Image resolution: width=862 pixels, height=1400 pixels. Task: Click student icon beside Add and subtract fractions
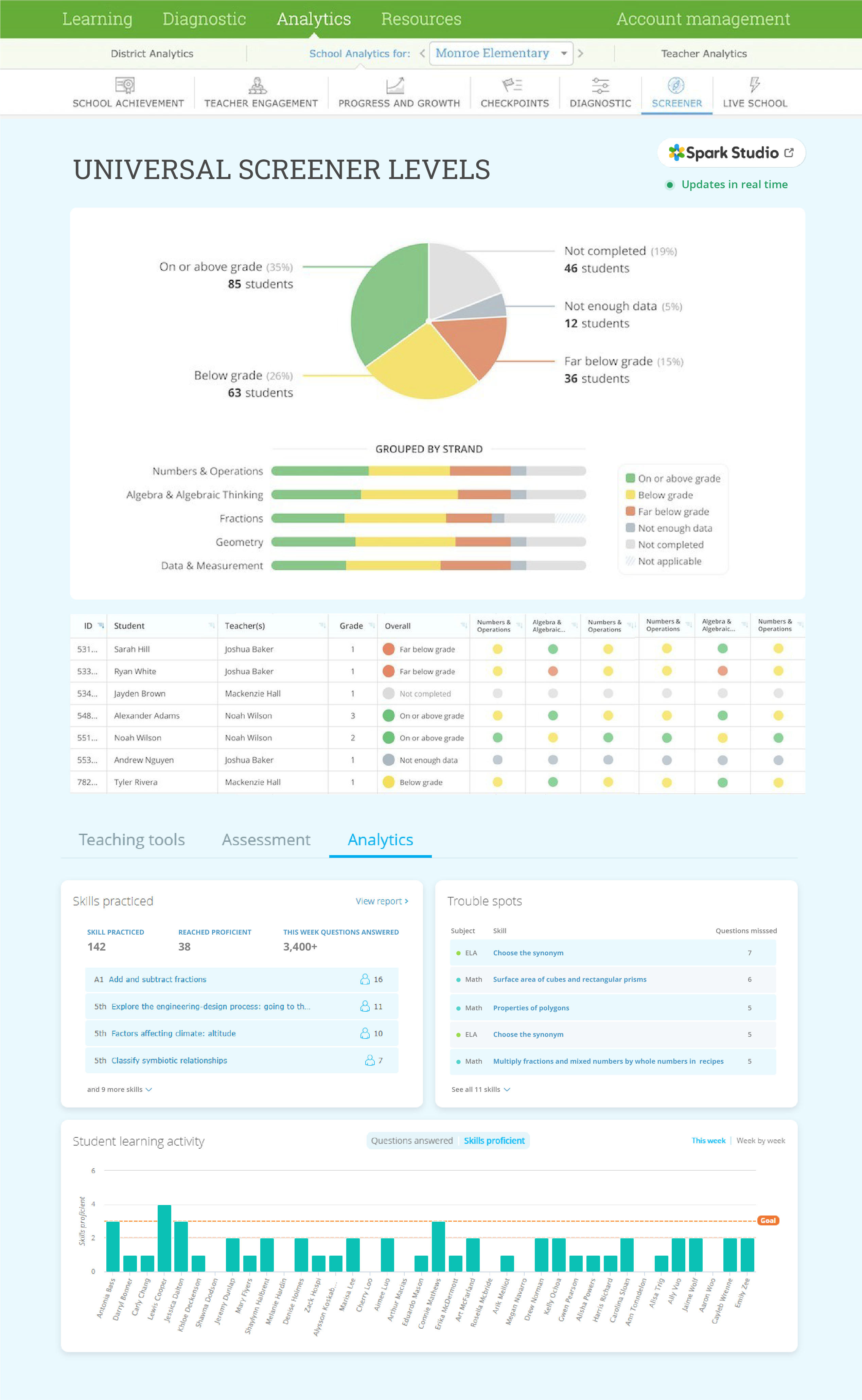(365, 979)
